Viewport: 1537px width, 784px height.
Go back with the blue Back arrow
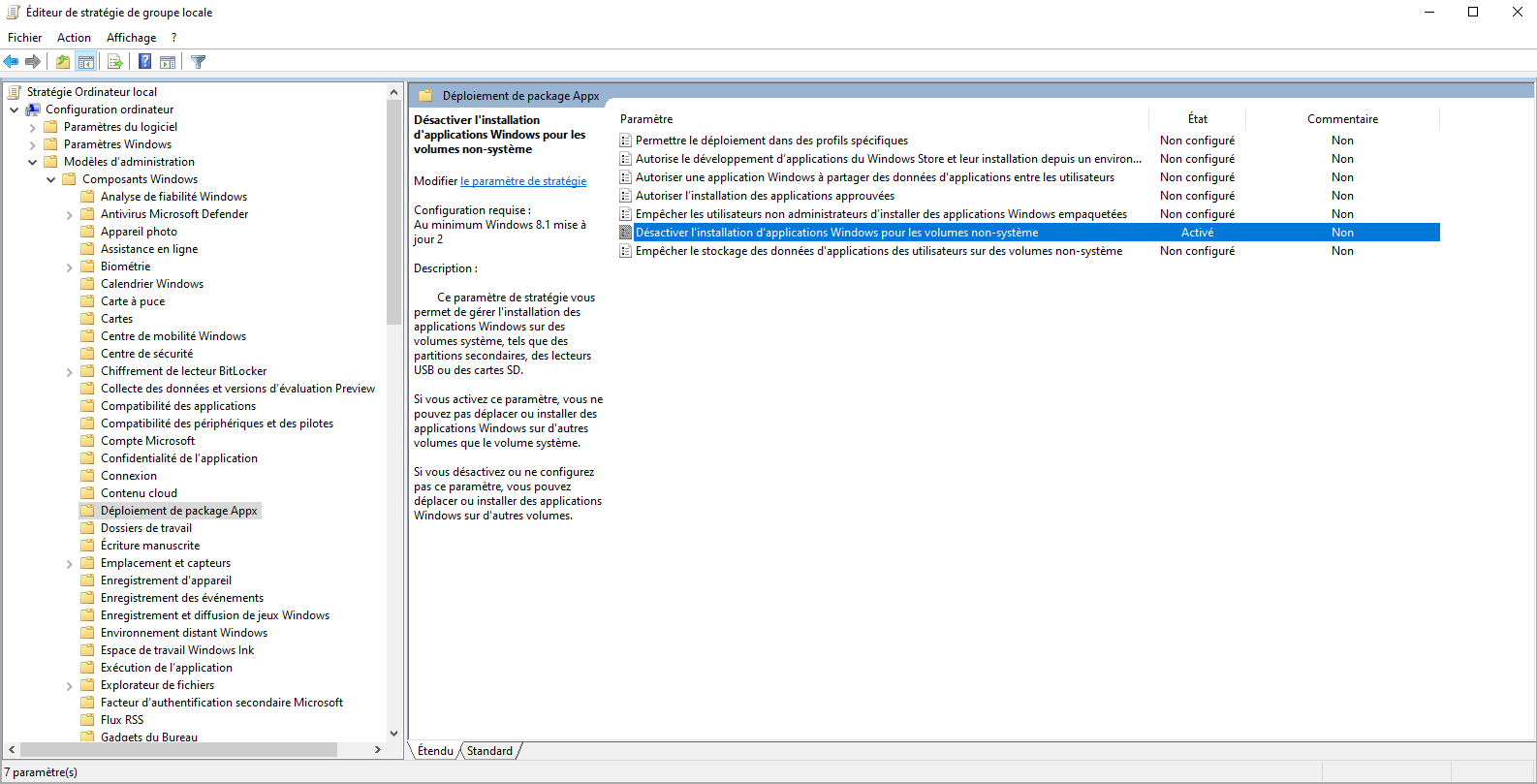(x=12, y=62)
